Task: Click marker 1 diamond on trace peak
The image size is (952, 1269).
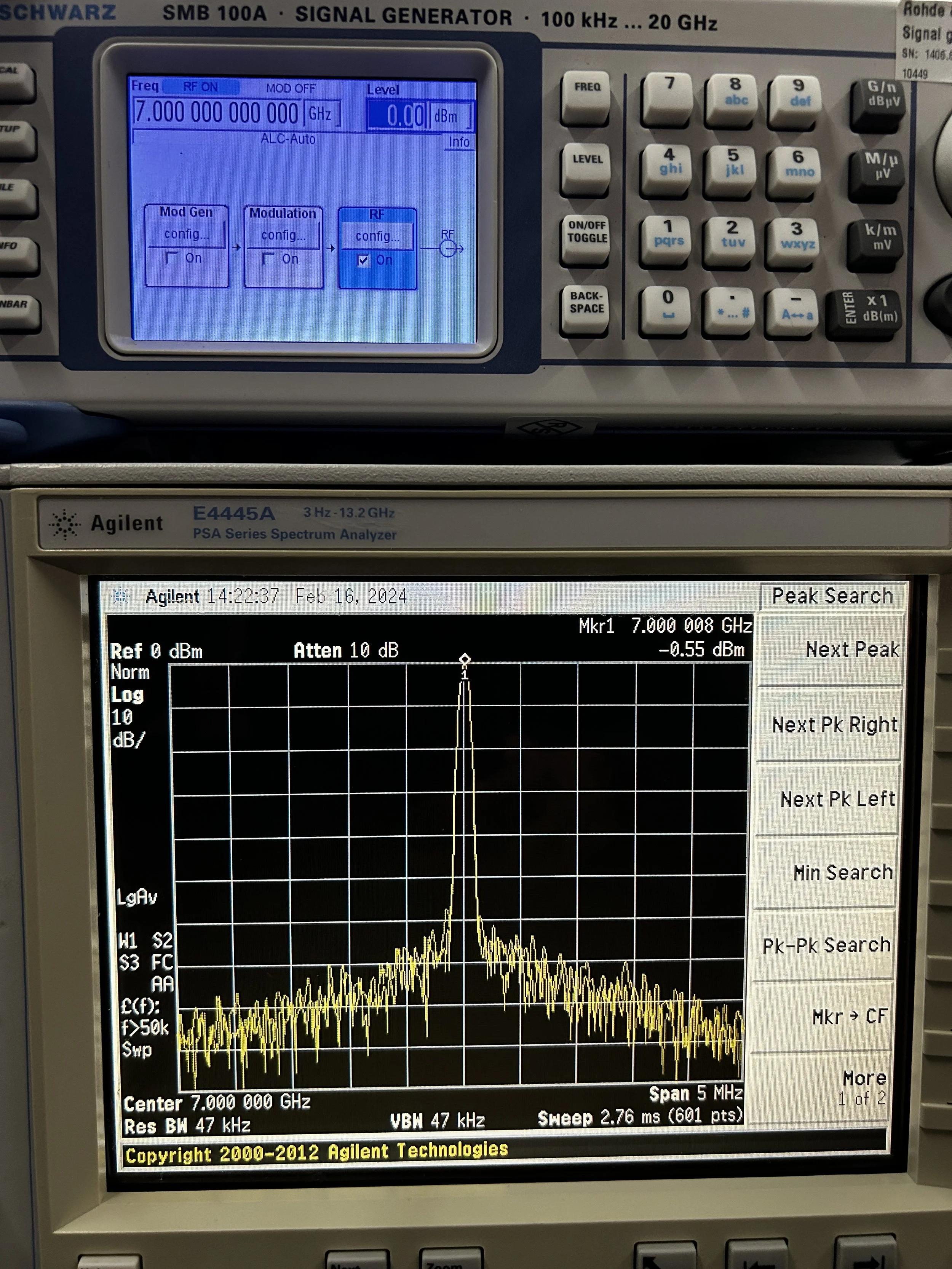Action: 464,659
